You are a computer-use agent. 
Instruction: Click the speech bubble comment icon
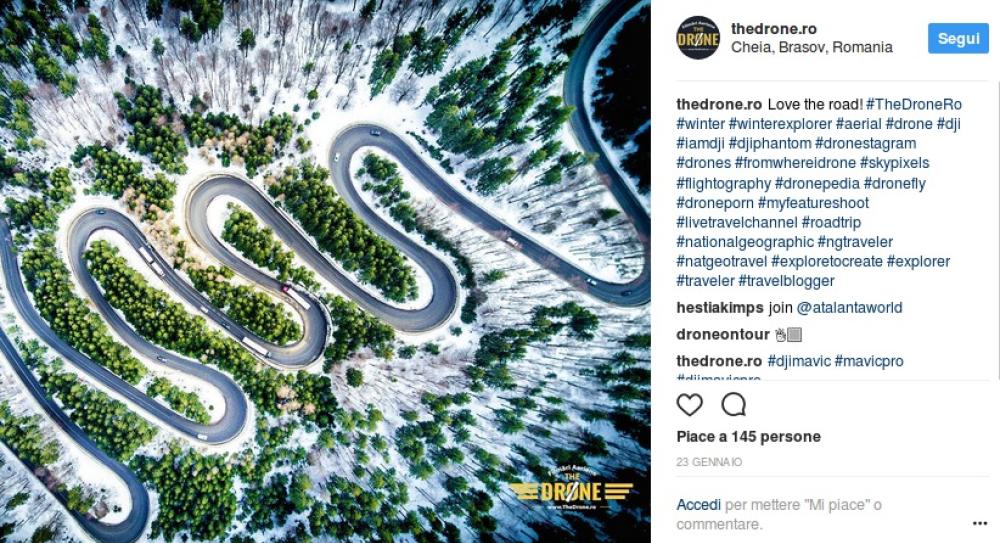click(733, 405)
